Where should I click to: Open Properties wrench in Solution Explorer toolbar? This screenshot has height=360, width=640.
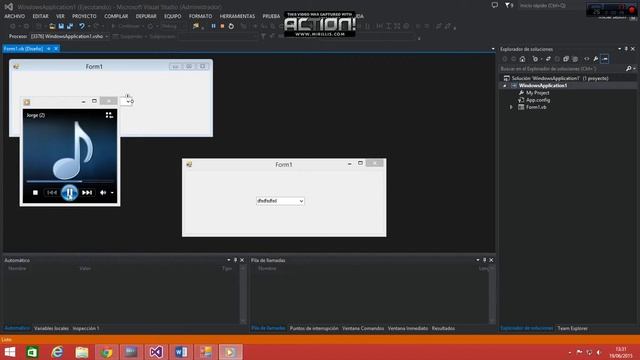tap(596, 59)
